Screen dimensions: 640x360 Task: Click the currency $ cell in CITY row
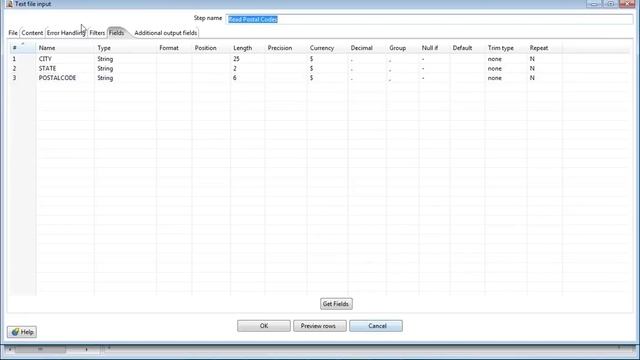coord(327,59)
